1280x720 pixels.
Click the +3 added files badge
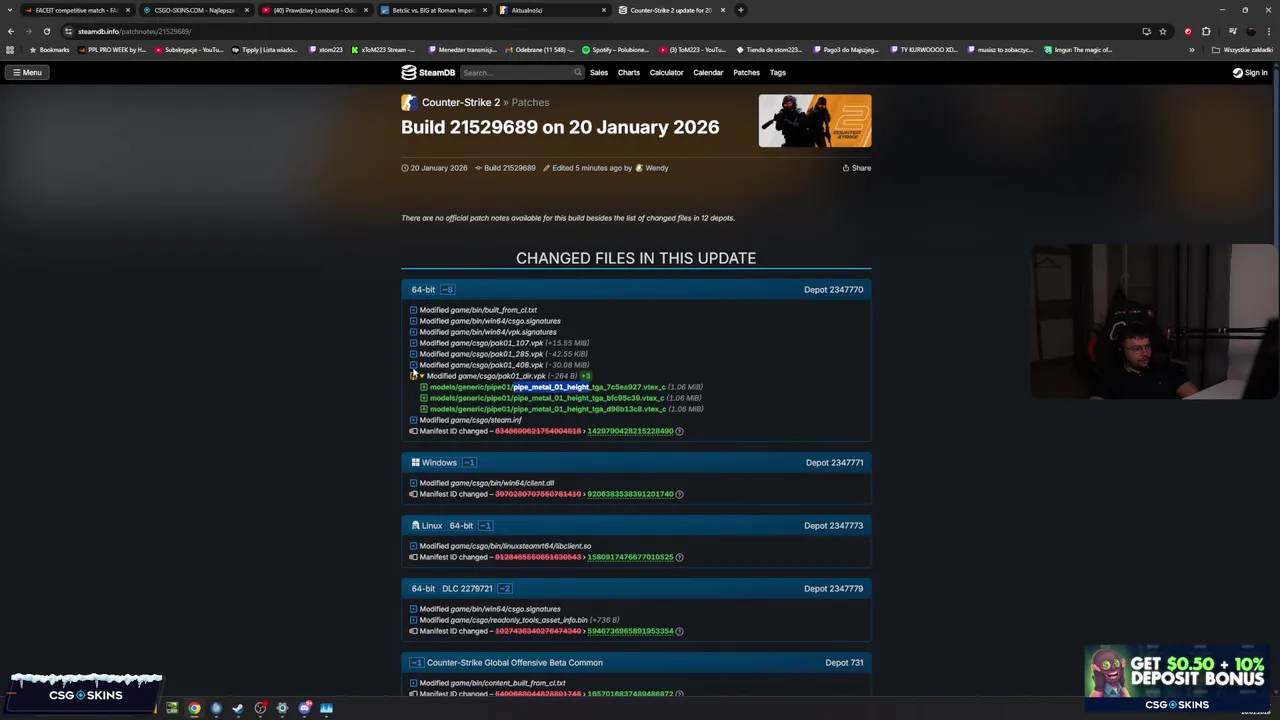tap(586, 376)
